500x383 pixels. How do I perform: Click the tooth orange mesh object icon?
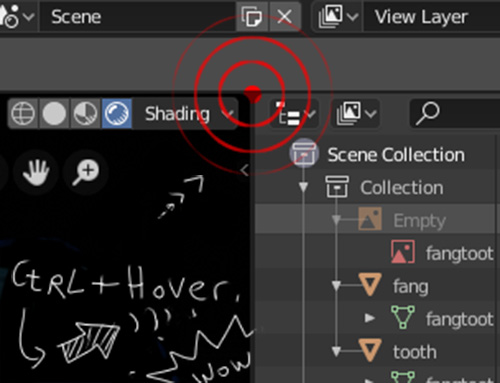click(370, 350)
